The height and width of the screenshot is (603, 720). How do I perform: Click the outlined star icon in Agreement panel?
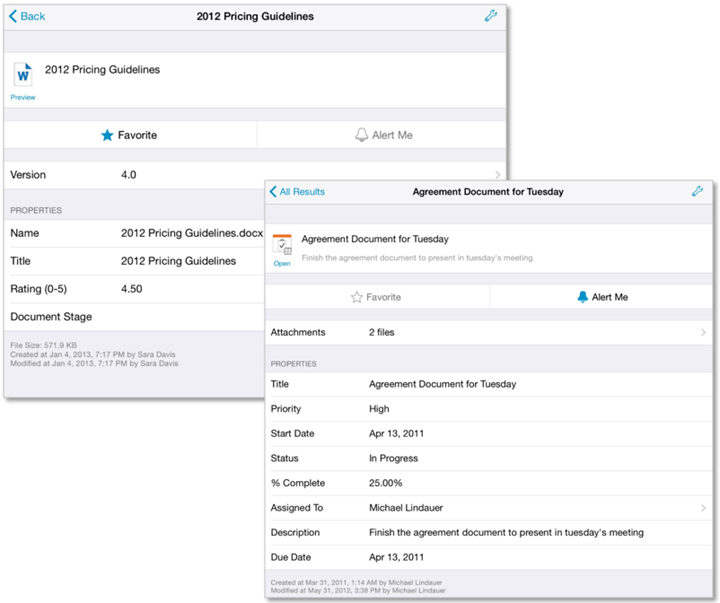point(356,297)
